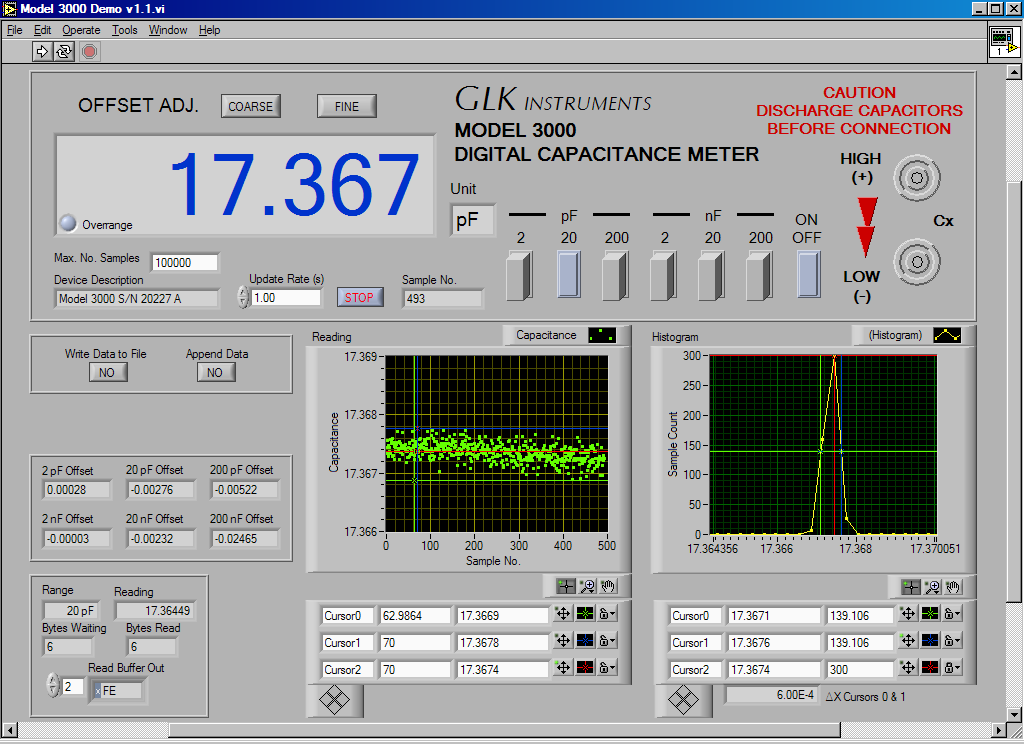
Task: Open the Reading Cursor2 lock dropdown
Action: coord(607,668)
